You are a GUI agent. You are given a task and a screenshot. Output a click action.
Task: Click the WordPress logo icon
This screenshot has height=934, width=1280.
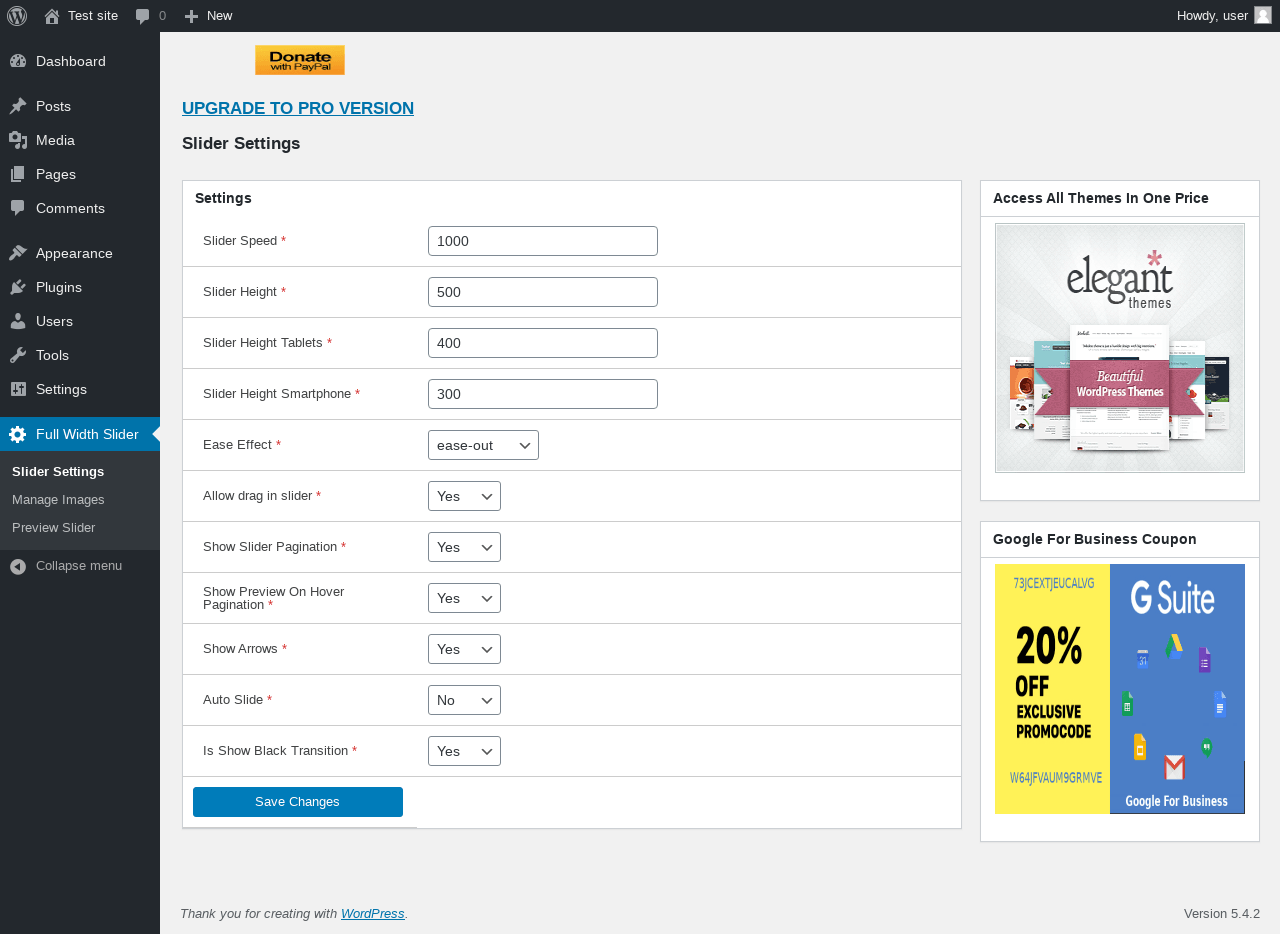[x=17, y=16]
